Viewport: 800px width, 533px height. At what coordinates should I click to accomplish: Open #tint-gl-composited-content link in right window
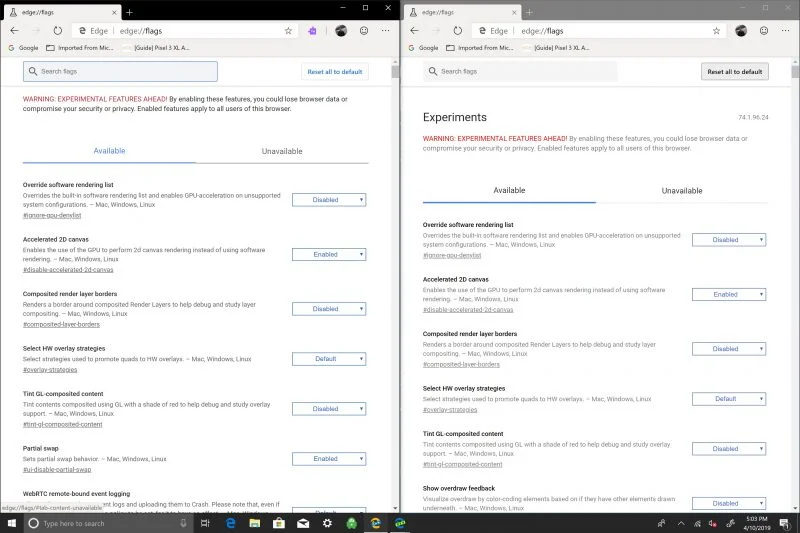pyautogui.click(x=462, y=465)
